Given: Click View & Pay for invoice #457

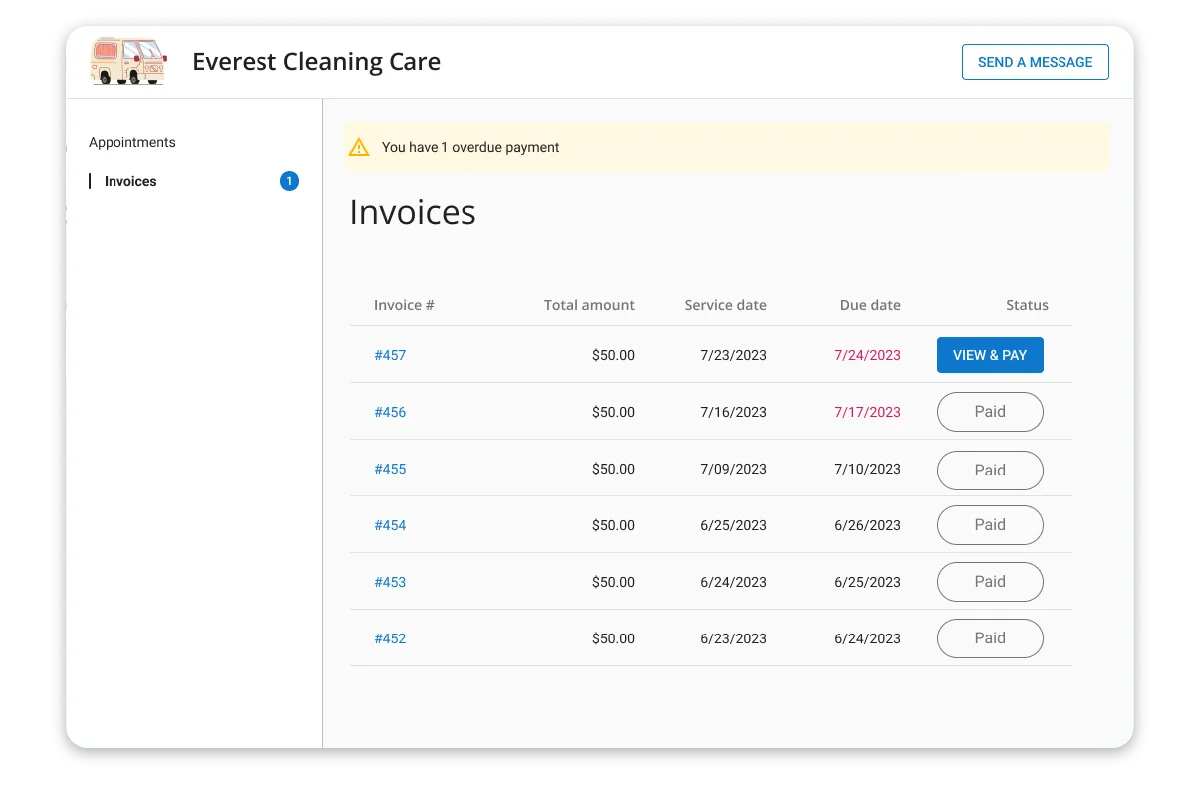Looking at the screenshot, I should click(990, 355).
